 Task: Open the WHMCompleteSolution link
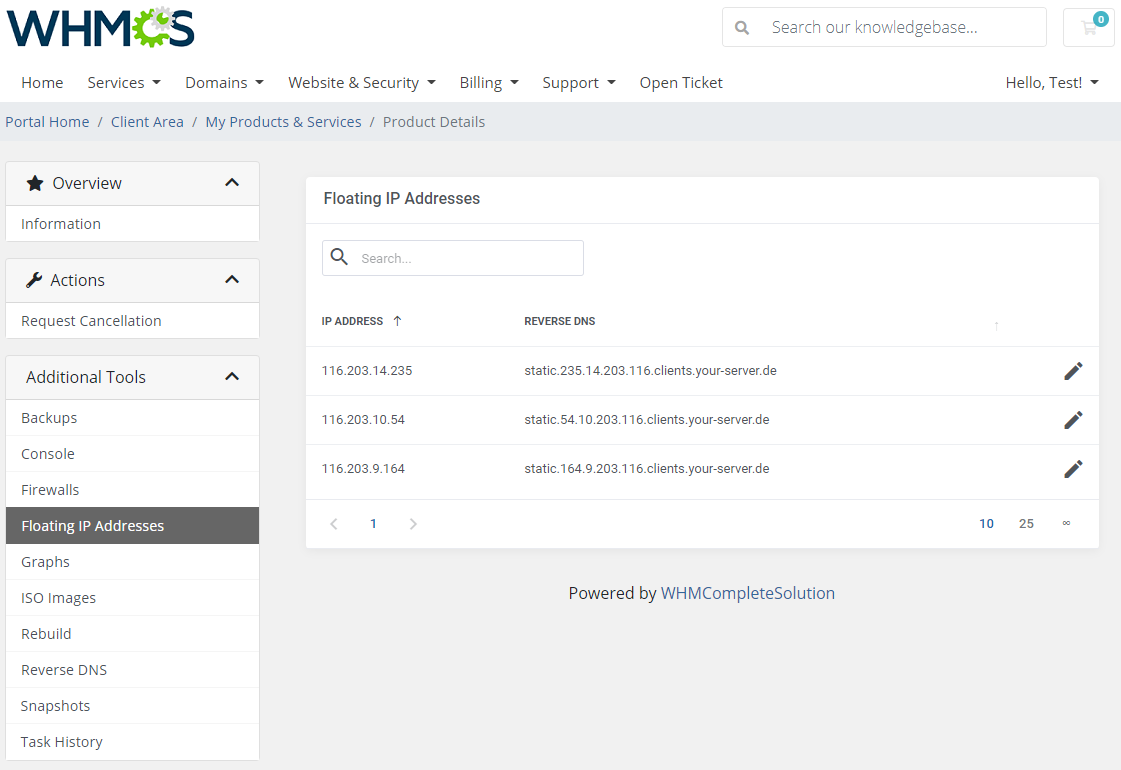coord(748,593)
